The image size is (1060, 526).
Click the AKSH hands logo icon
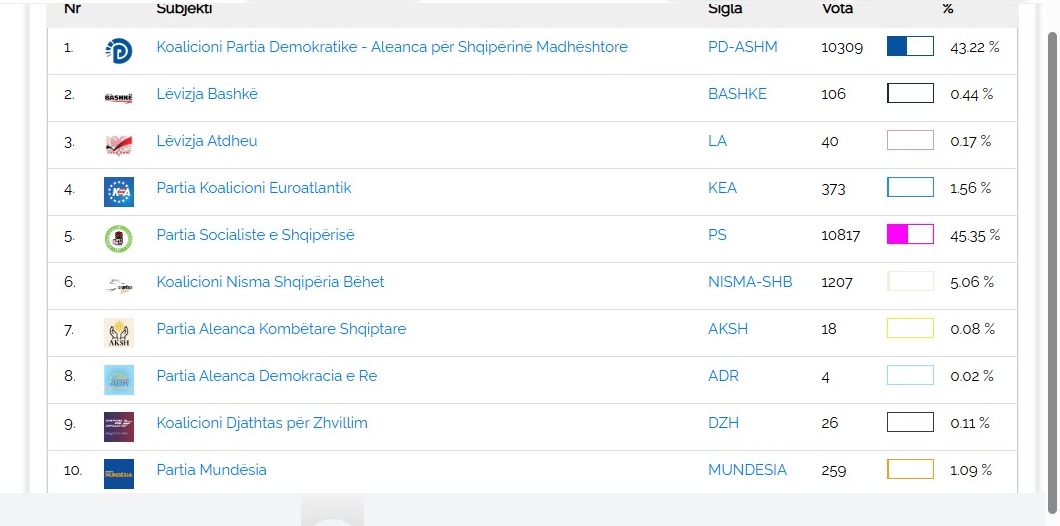119,333
